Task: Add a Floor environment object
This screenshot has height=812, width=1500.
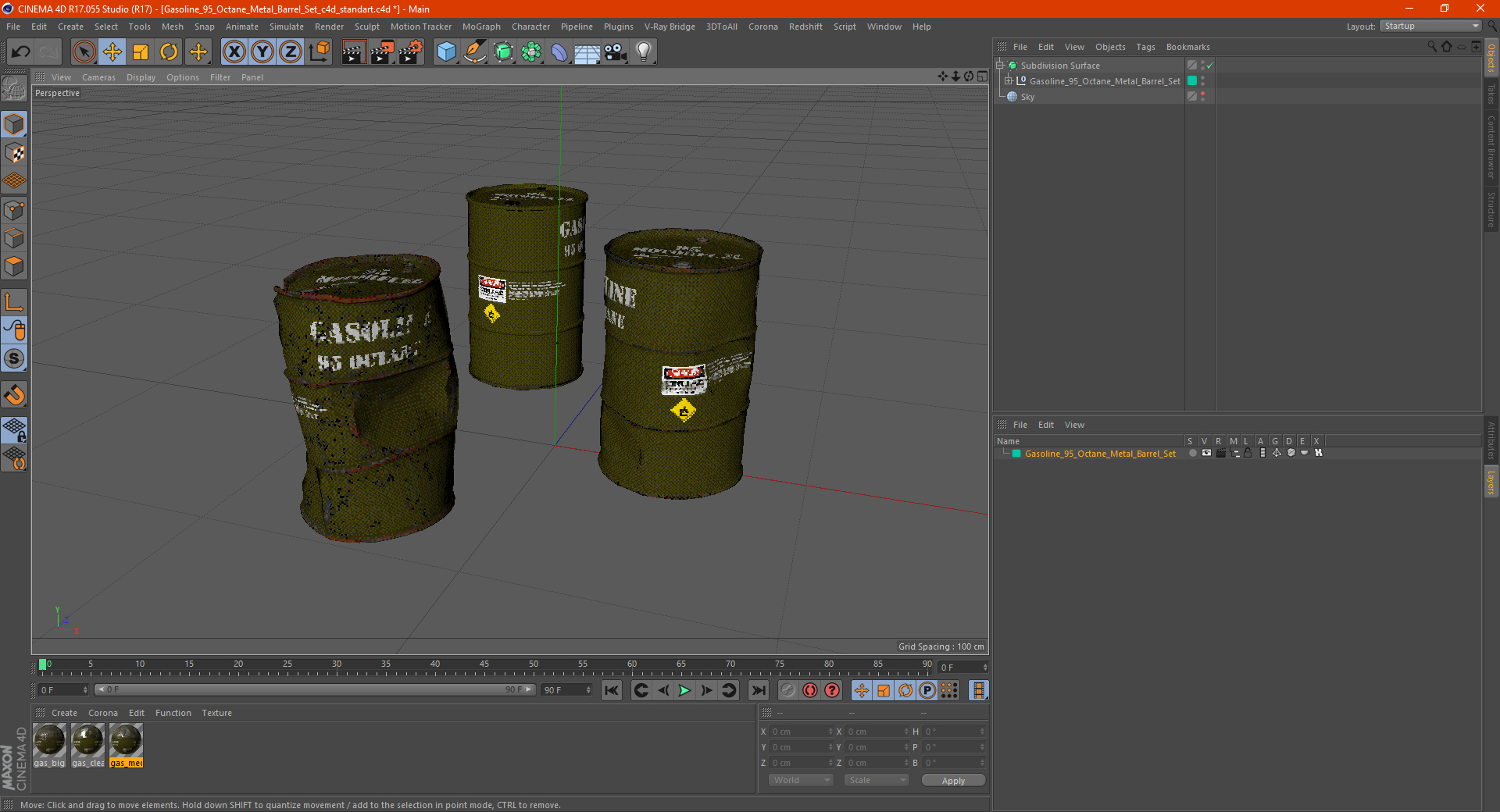Action: tap(587, 52)
